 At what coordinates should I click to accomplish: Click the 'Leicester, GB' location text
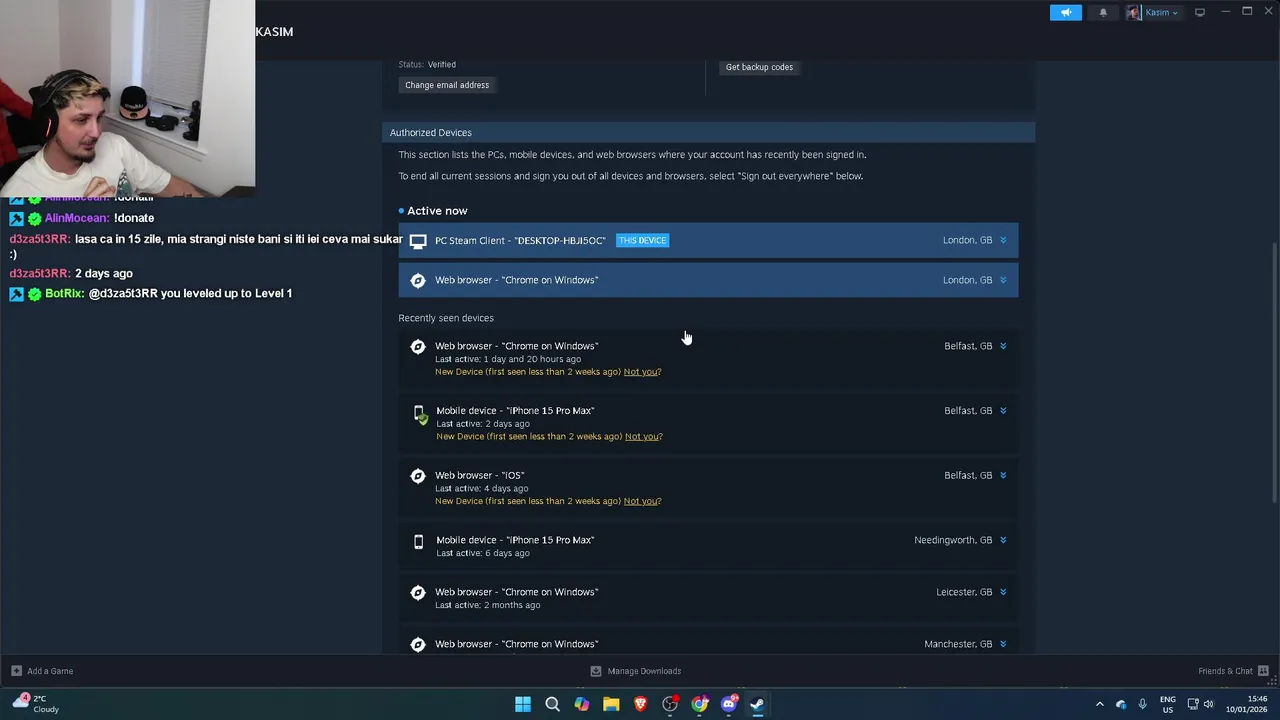pyautogui.click(x=964, y=592)
